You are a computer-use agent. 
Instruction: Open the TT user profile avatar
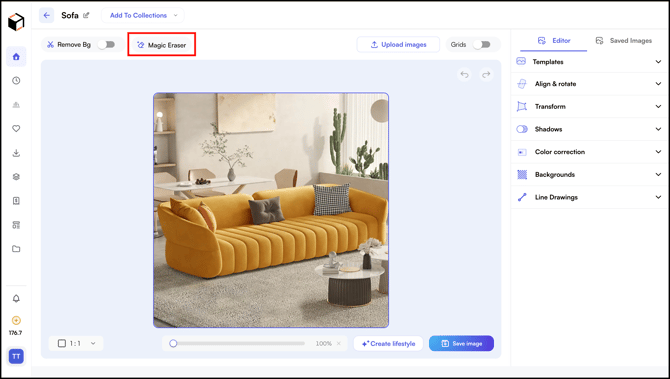coord(16,356)
